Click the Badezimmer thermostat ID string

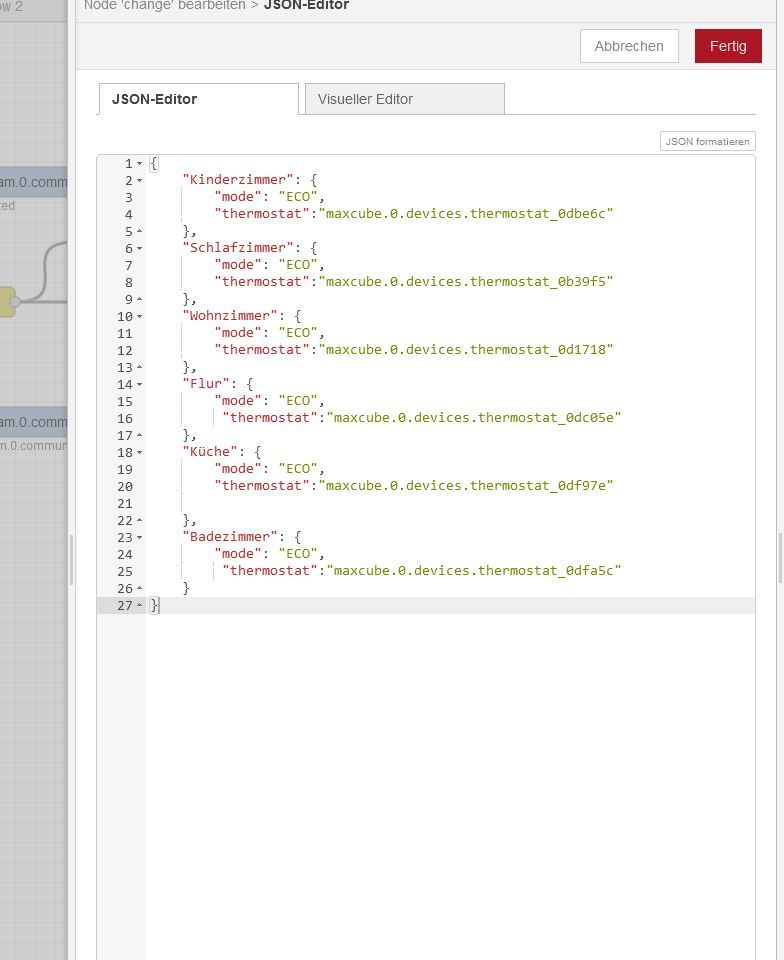[474, 571]
